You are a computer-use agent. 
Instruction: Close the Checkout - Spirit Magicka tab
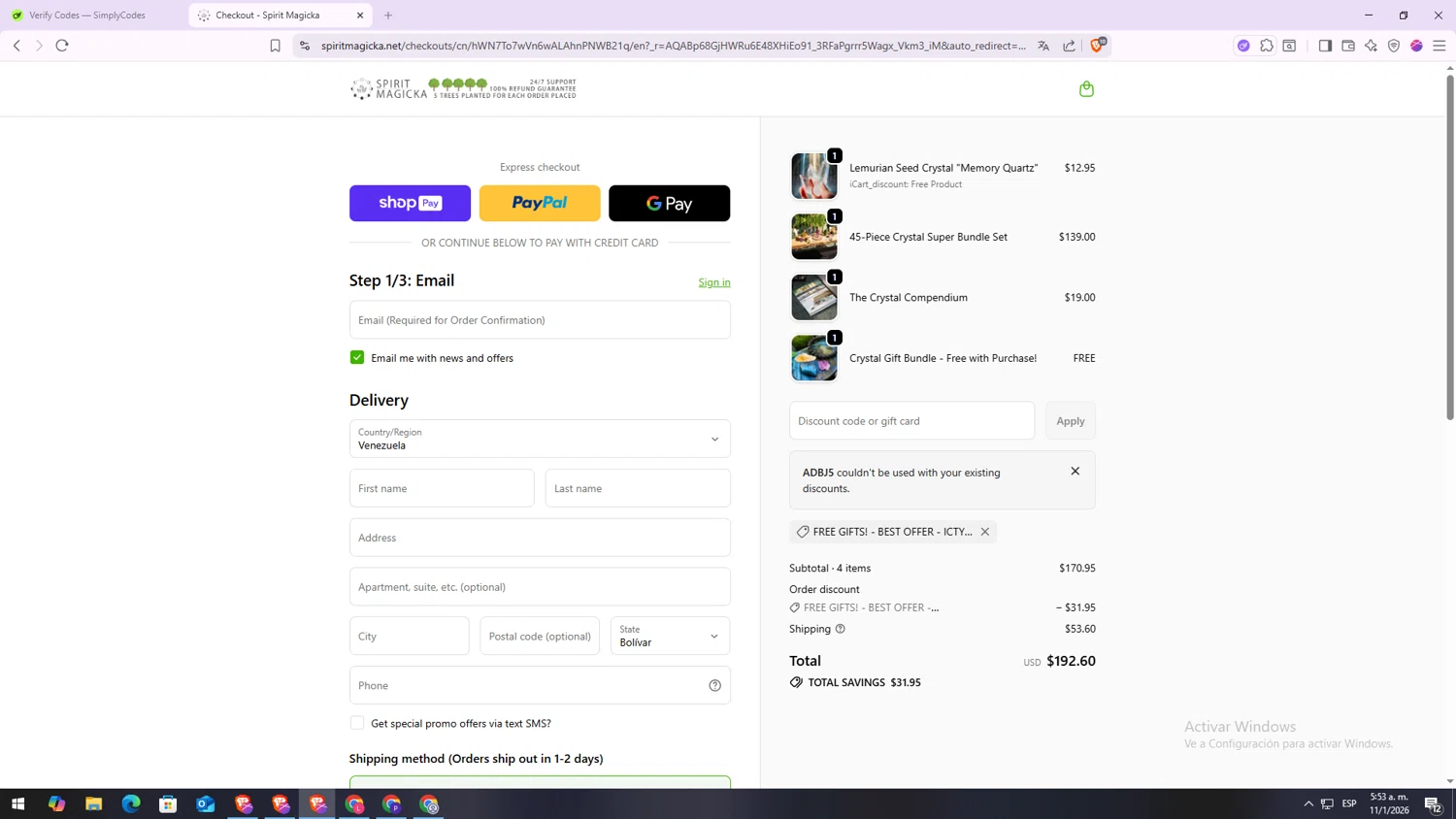[x=360, y=16]
